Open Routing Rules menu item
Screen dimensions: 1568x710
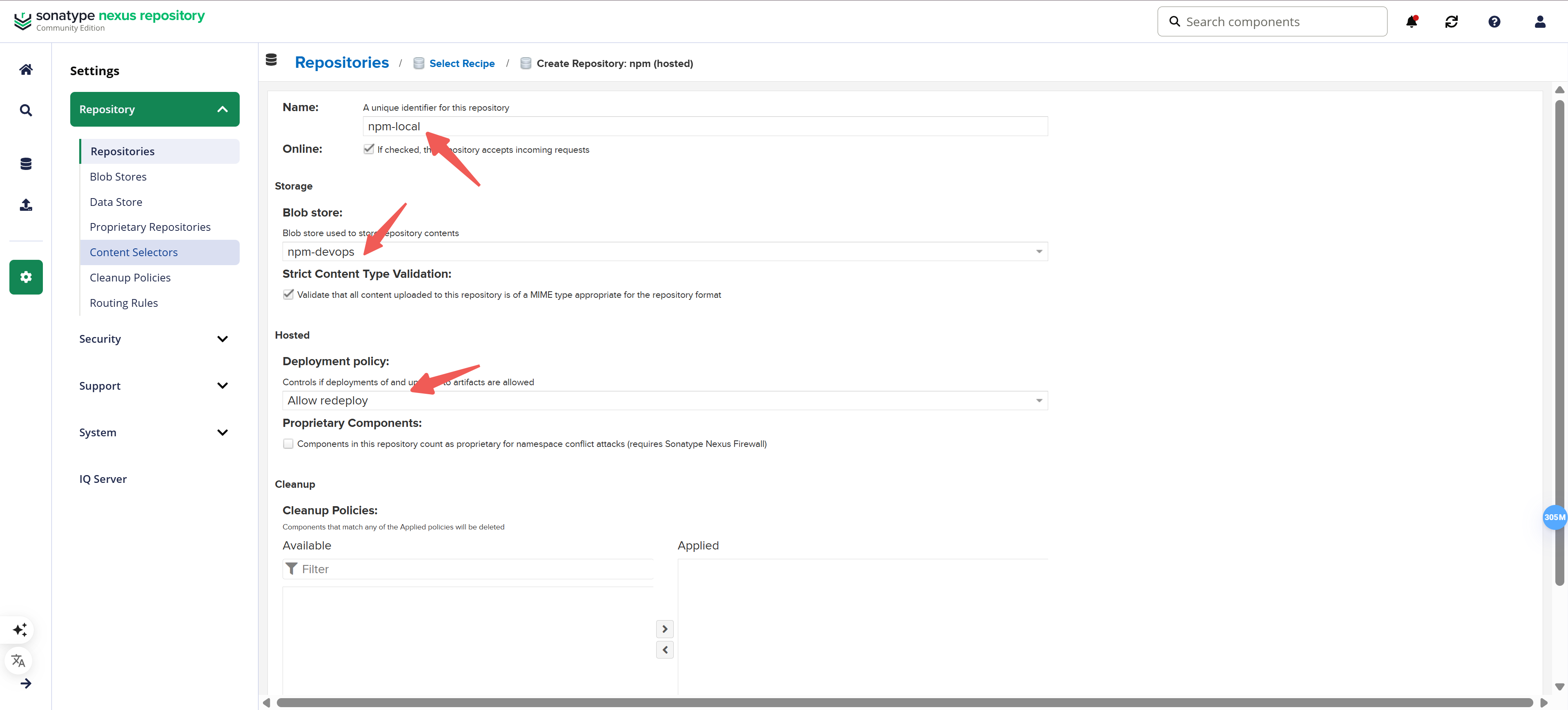160,303
